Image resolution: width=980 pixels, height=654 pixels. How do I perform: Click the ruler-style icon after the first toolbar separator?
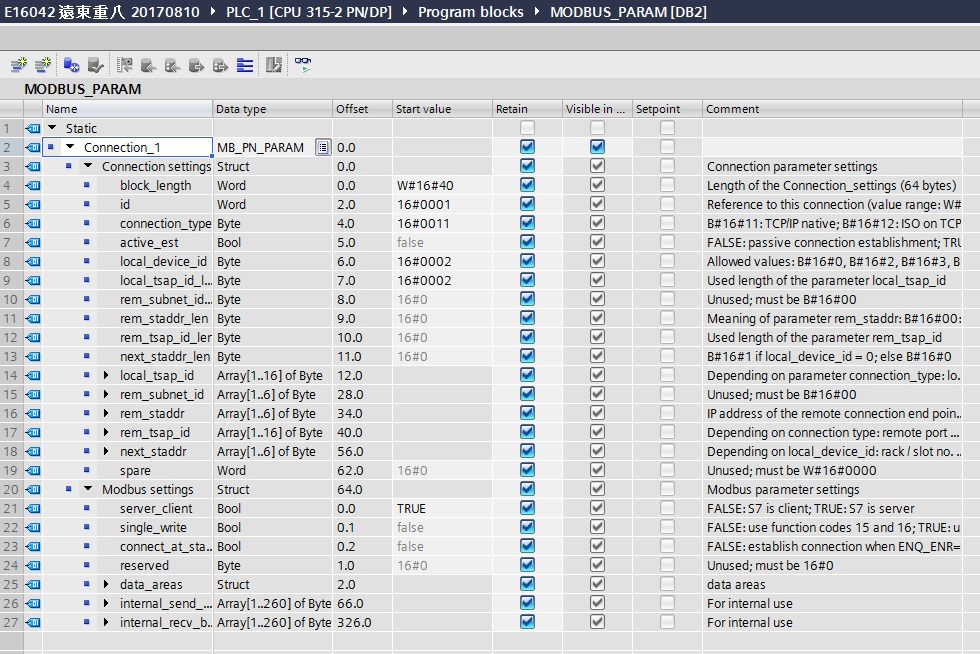tap(125, 65)
